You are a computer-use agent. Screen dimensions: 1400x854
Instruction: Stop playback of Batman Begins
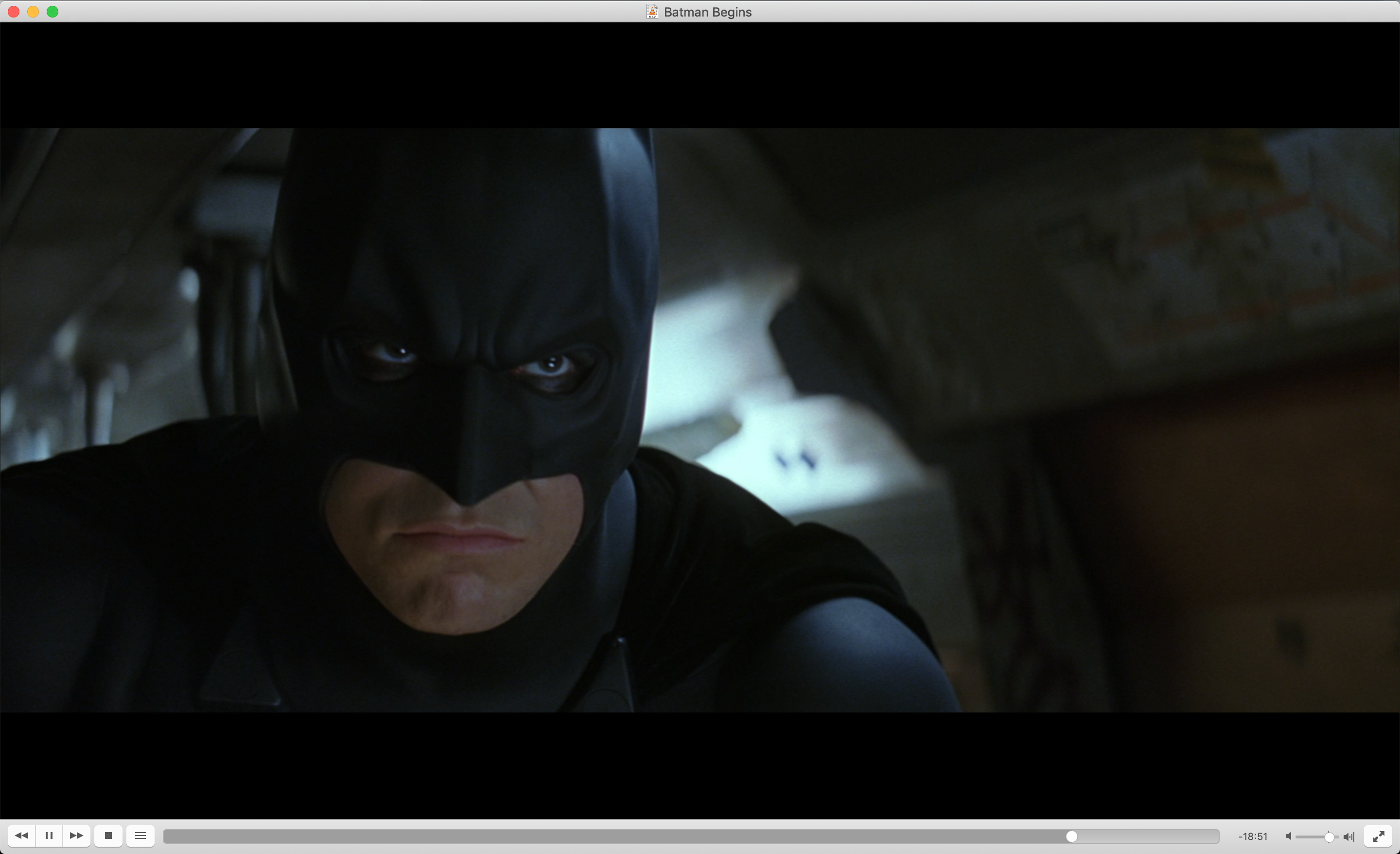click(x=108, y=836)
